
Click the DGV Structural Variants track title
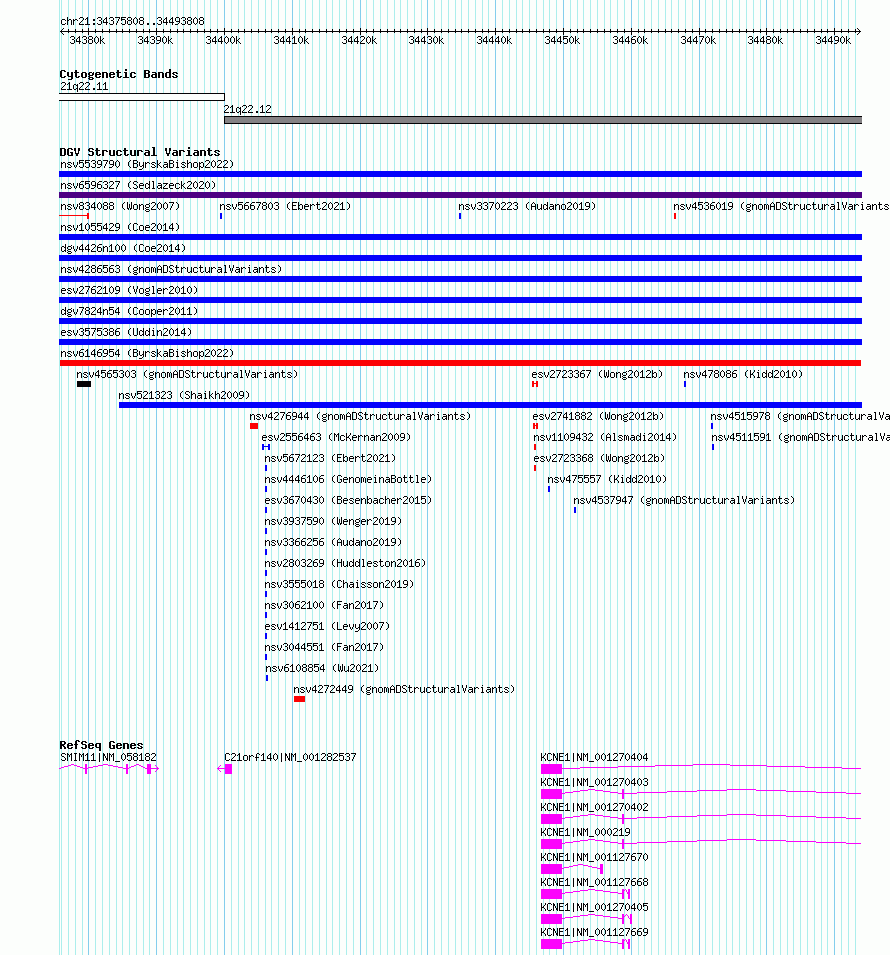pyautogui.click(x=140, y=152)
